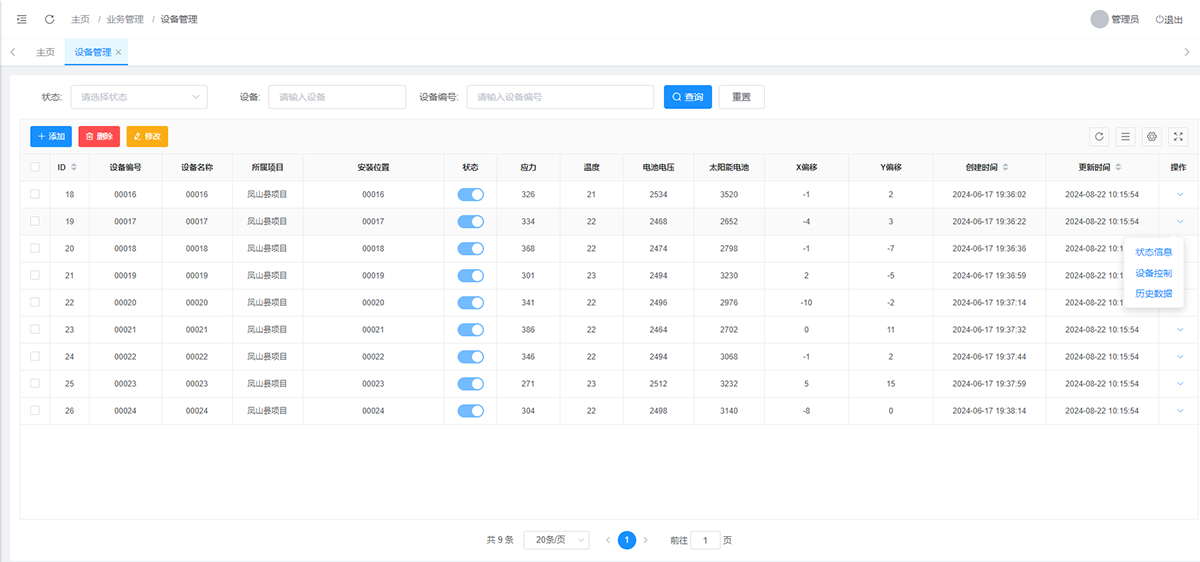Open column settings gear icon
1200x562 pixels.
[x=1151, y=136]
